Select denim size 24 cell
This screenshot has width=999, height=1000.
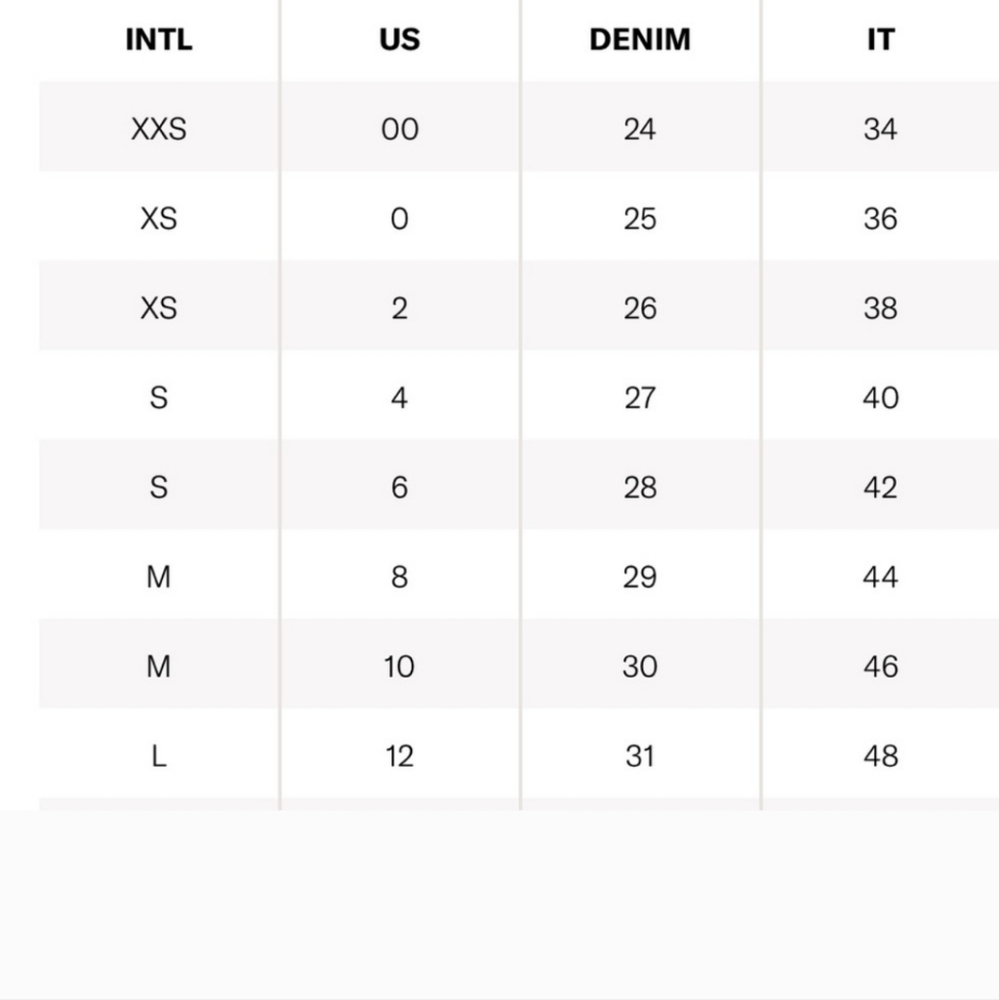(x=640, y=129)
